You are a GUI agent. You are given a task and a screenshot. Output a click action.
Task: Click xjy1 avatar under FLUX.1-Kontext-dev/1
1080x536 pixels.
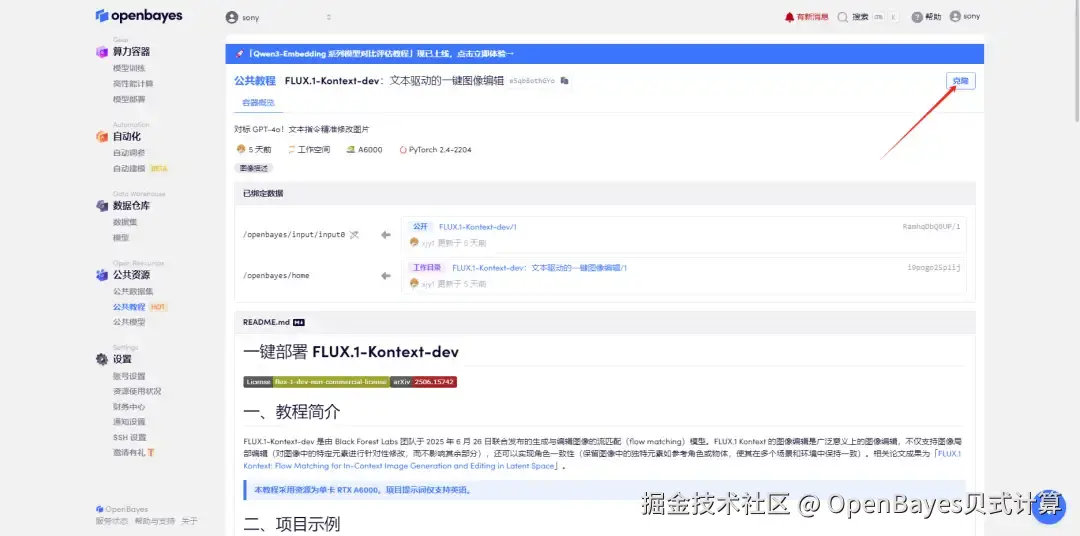414,243
